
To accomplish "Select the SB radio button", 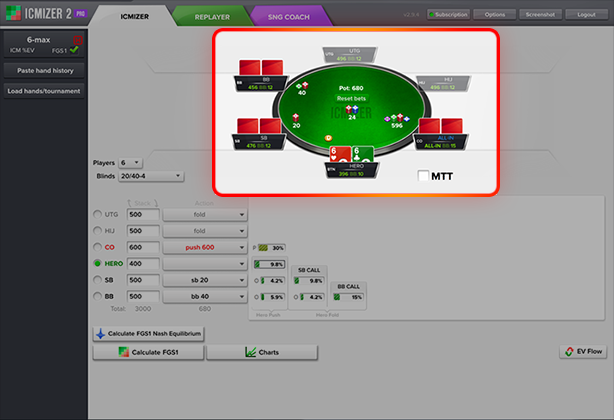I will pyautogui.click(x=98, y=280).
